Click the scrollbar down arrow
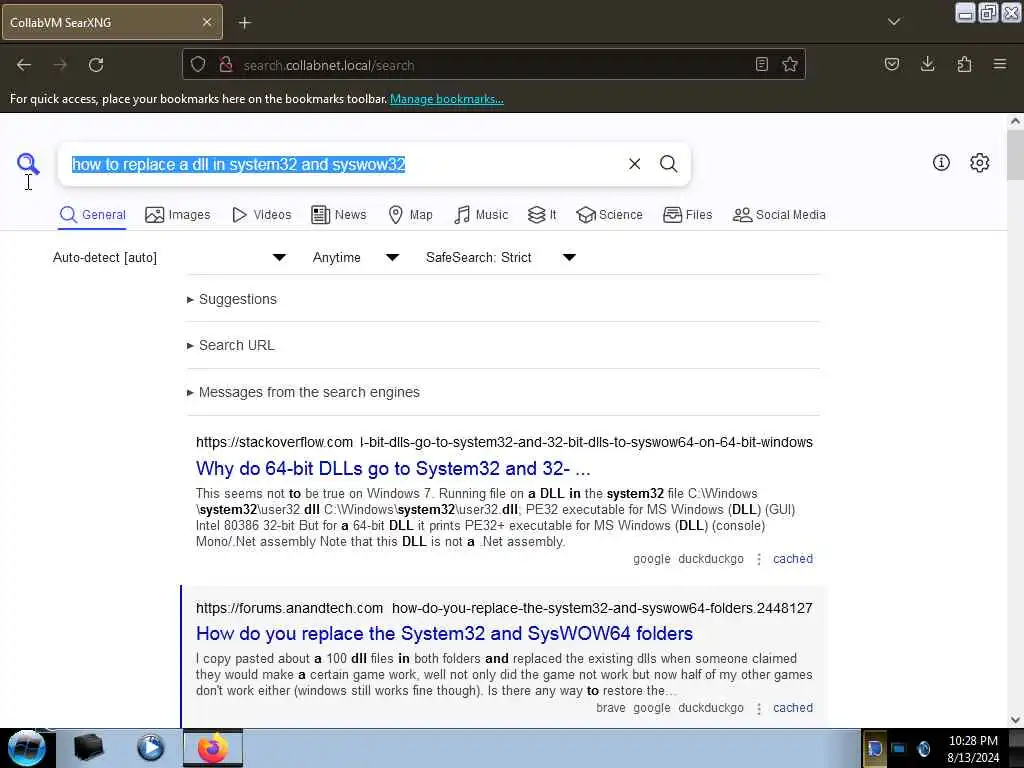This screenshot has height=768, width=1024. click(x=1015, y=720)
